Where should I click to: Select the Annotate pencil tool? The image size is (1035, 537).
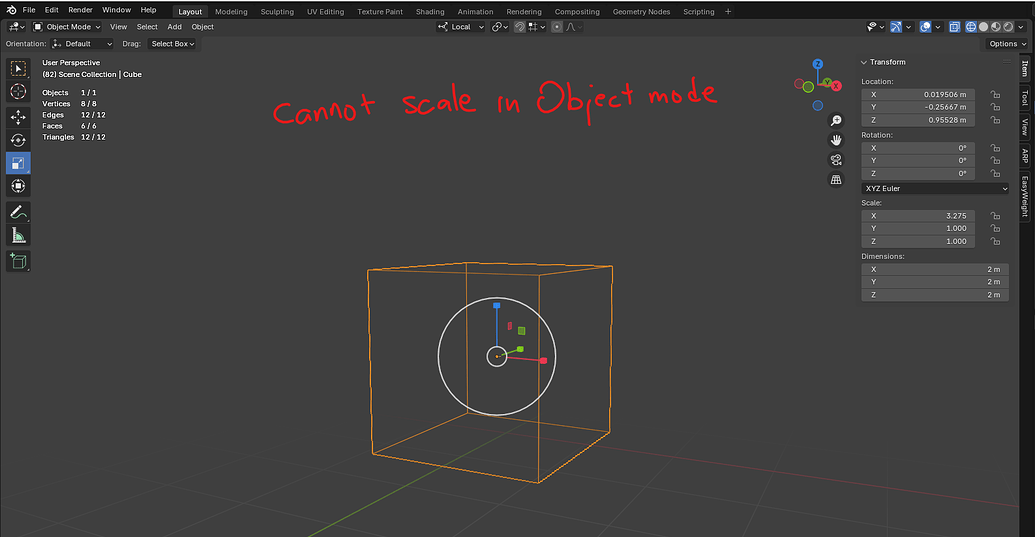[x=18, y=212]
